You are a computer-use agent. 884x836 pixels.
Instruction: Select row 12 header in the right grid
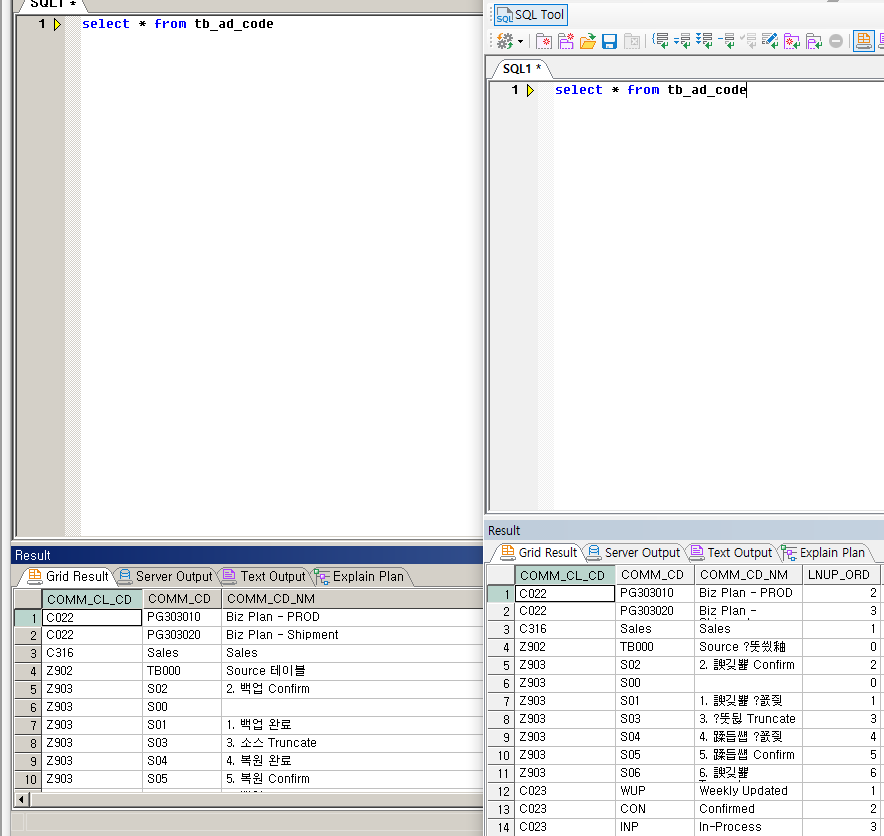500,791
